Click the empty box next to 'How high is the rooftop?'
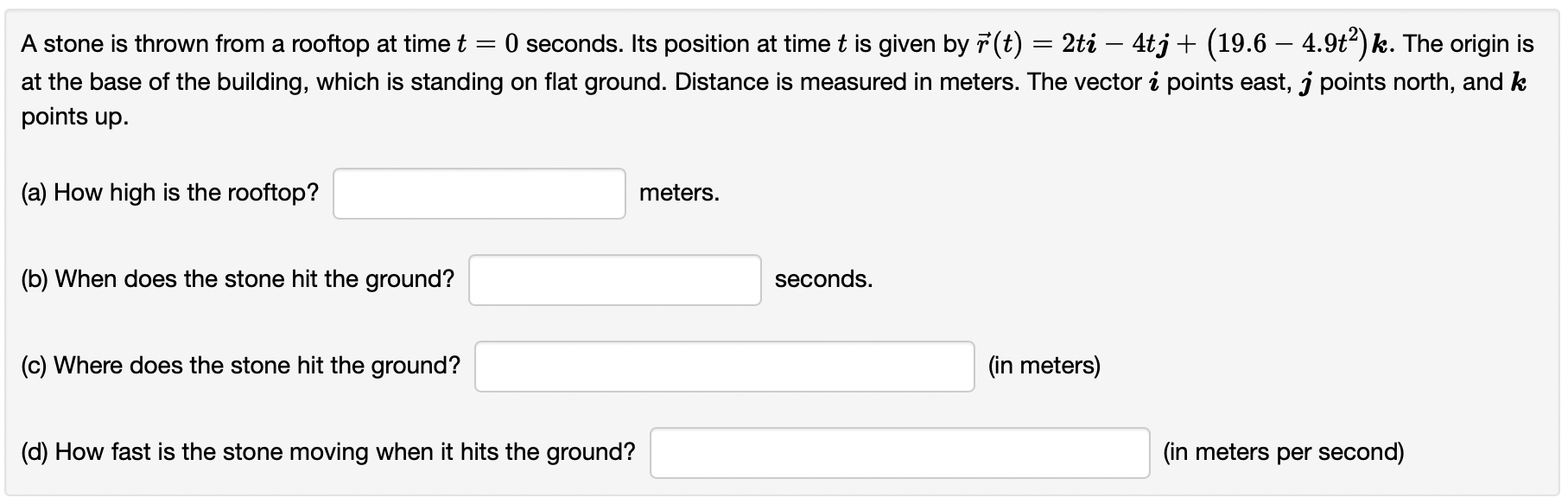1568x504 pixels. tap(478, 194)
